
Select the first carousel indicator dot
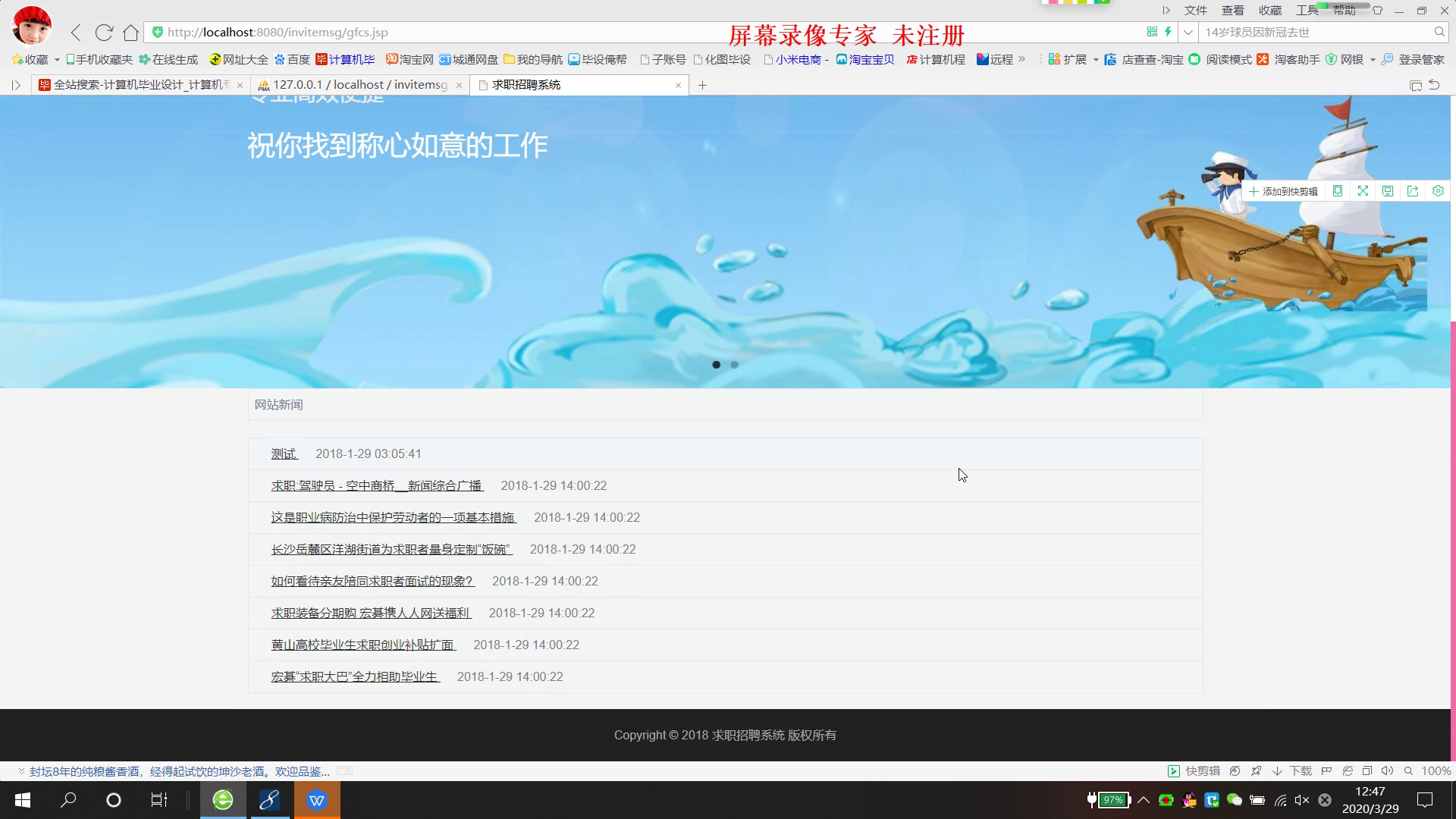pos(716,365)
